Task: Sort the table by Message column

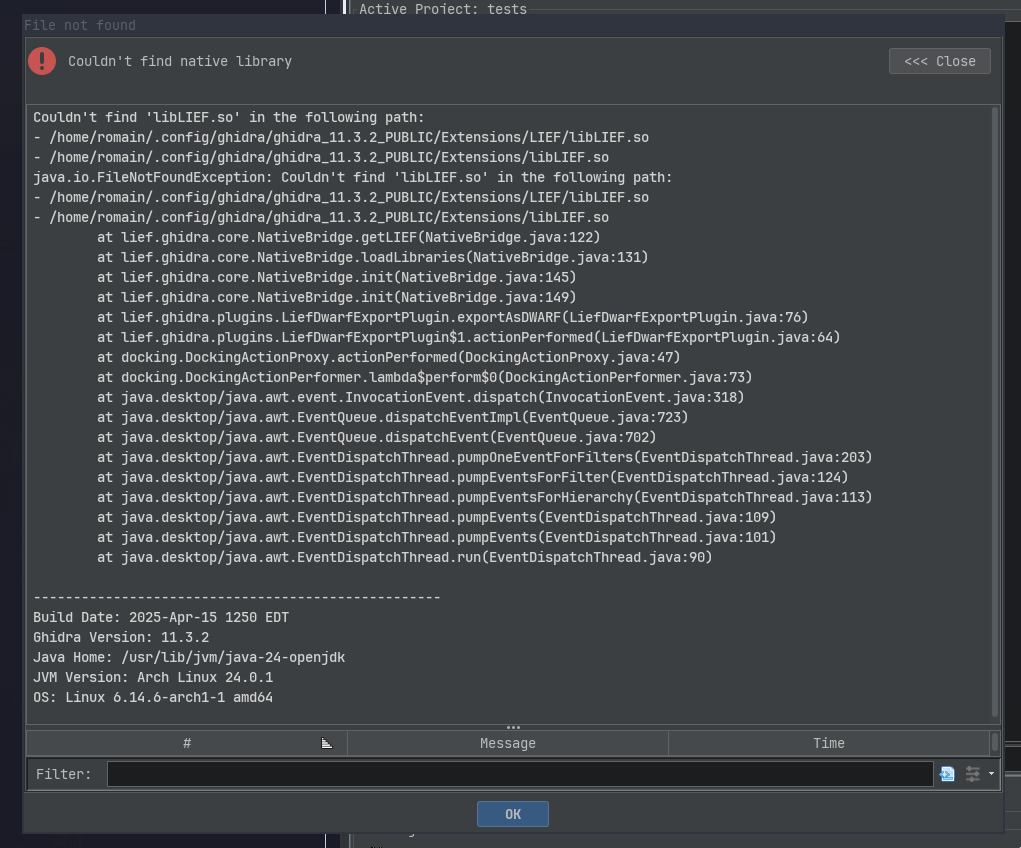Action: (x=508, y=743)
